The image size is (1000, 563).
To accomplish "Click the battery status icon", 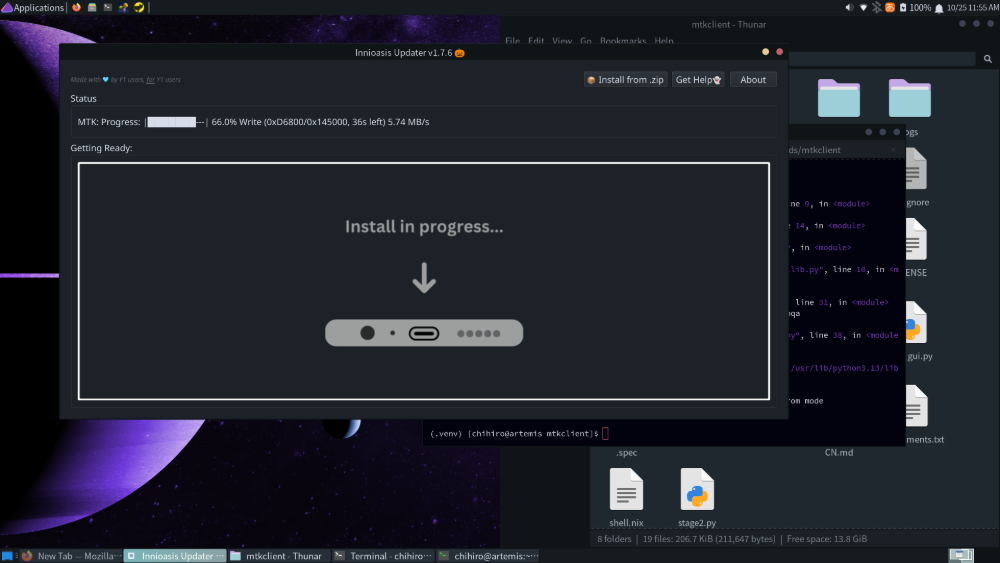I will (902, 7).
